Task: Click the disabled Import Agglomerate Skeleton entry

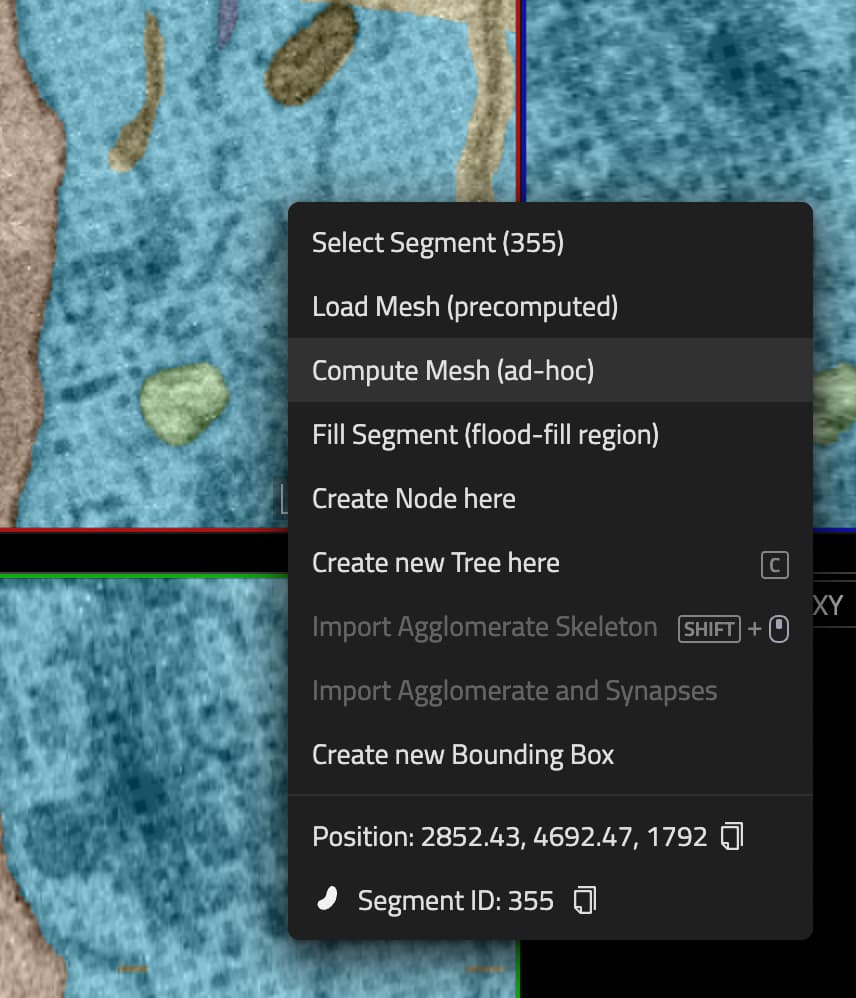Action: (484, 626)
